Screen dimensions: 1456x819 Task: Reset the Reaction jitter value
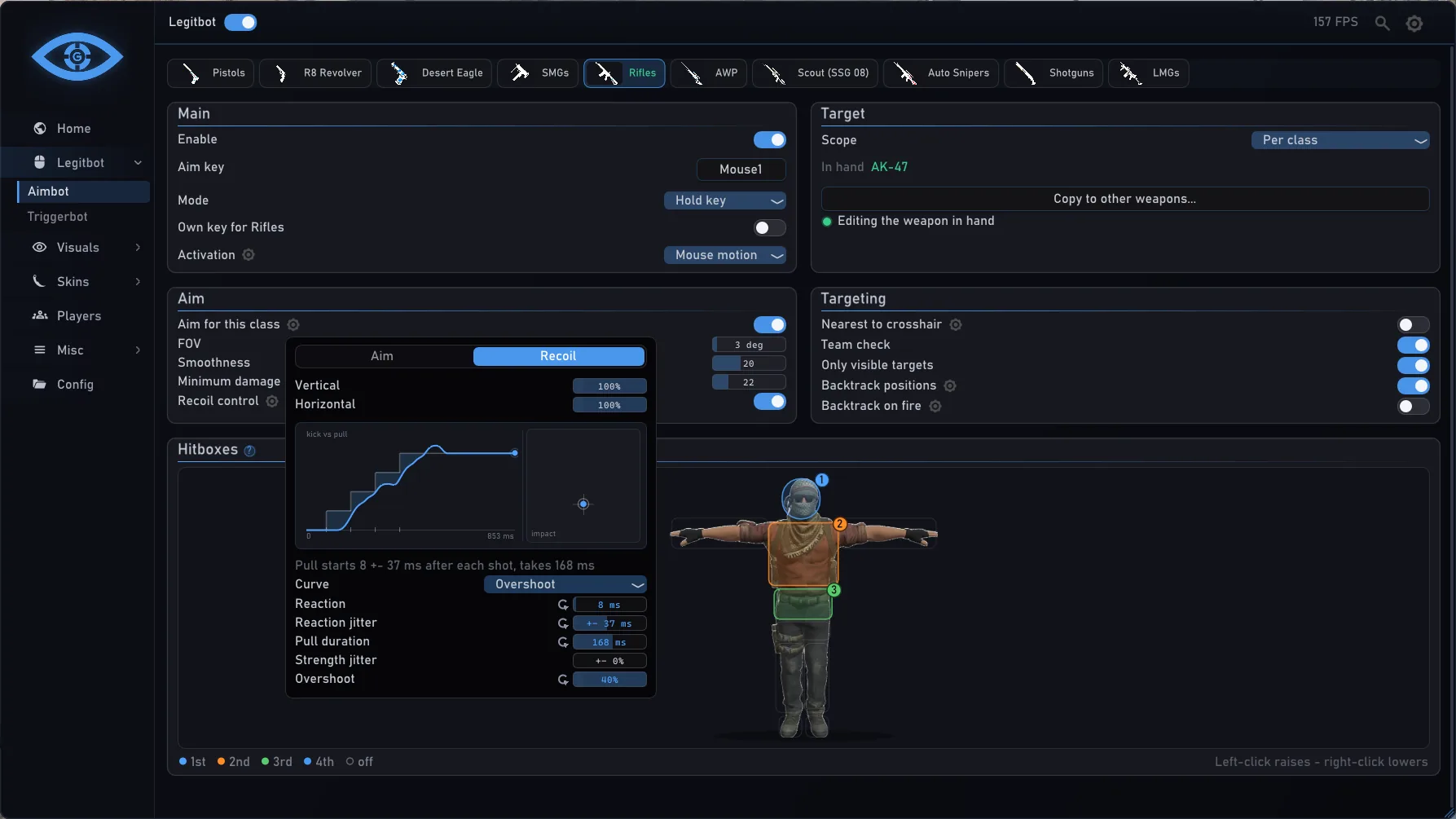click(563, 623)
